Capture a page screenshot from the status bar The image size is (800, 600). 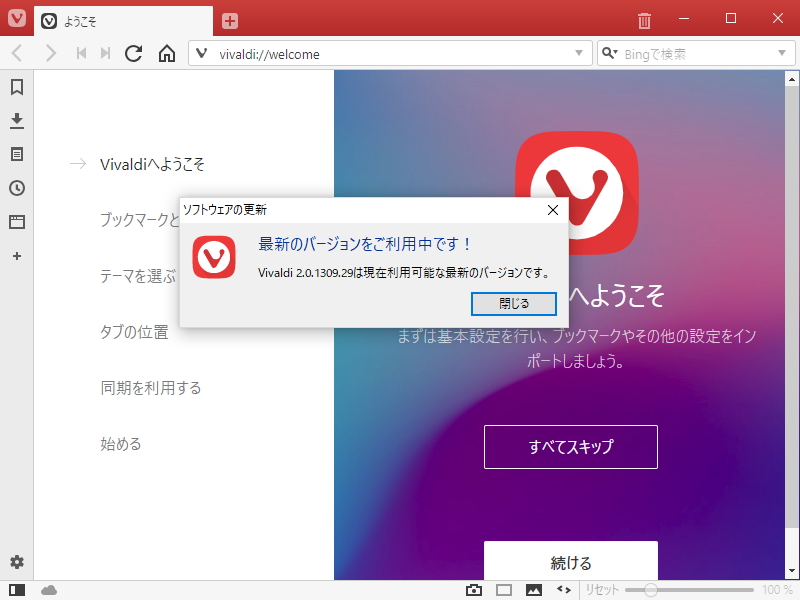tap(474, 589)
